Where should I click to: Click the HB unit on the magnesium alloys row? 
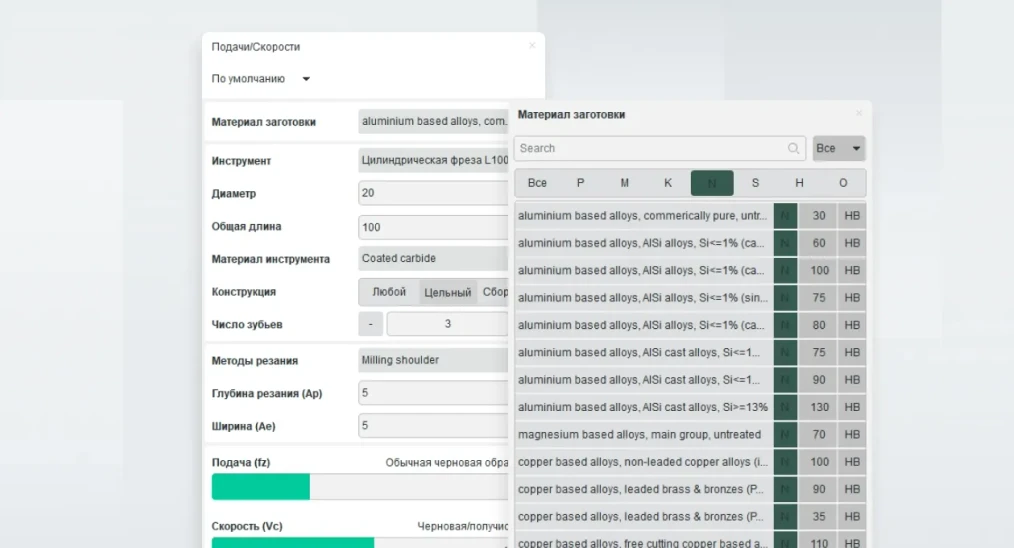coord(852,435)
